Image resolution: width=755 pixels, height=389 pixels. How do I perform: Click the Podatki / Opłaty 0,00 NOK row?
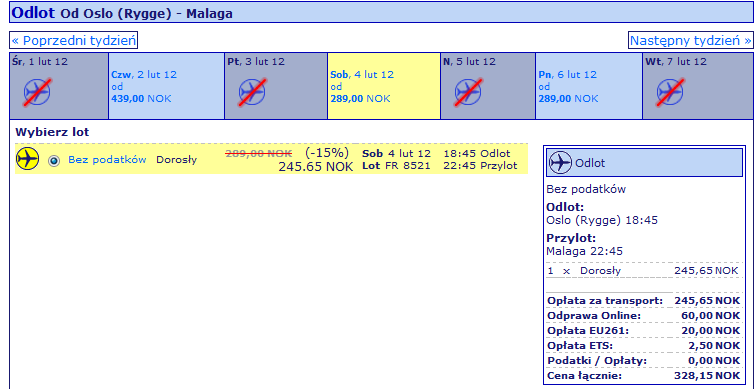click(643, 361)
